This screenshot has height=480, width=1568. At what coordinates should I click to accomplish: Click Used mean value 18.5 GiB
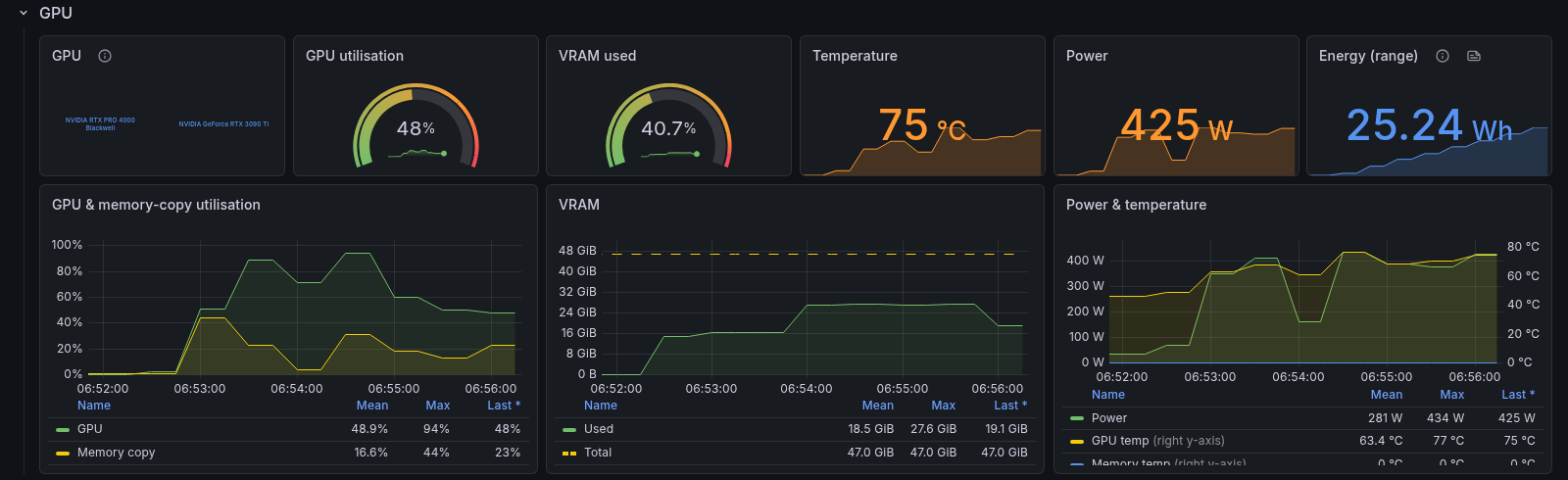coord(871,429)
